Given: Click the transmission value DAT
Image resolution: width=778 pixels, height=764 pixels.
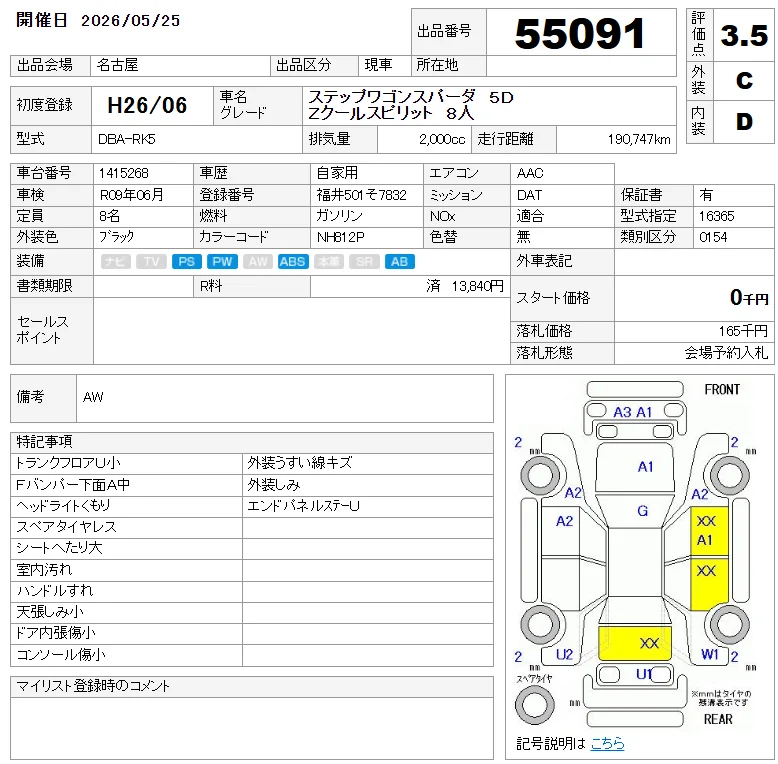Looking at the screenshot, I should coord(529,195).
